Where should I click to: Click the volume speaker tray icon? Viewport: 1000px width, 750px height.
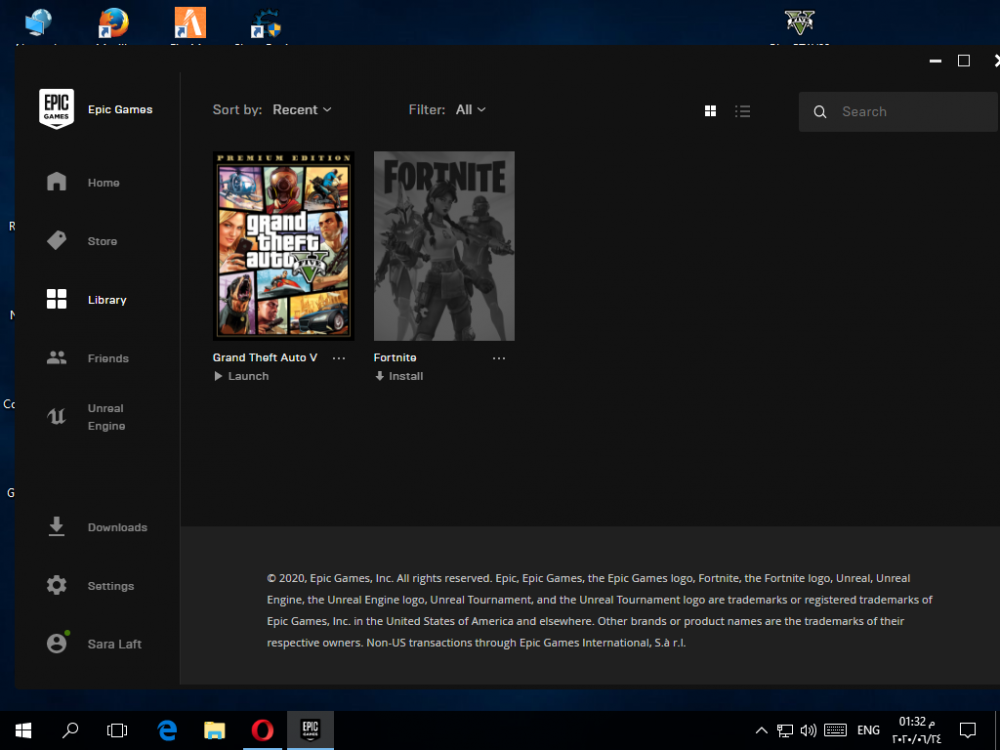point(808,731)
